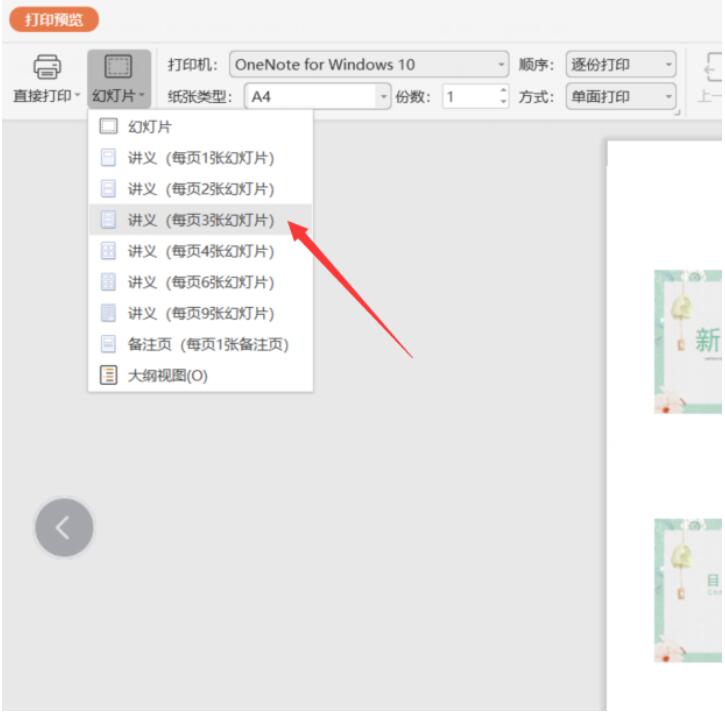The width and height of the screenshot is (725, 712).
Task: Increase the number of copies
Action: [x=504, y=91]
